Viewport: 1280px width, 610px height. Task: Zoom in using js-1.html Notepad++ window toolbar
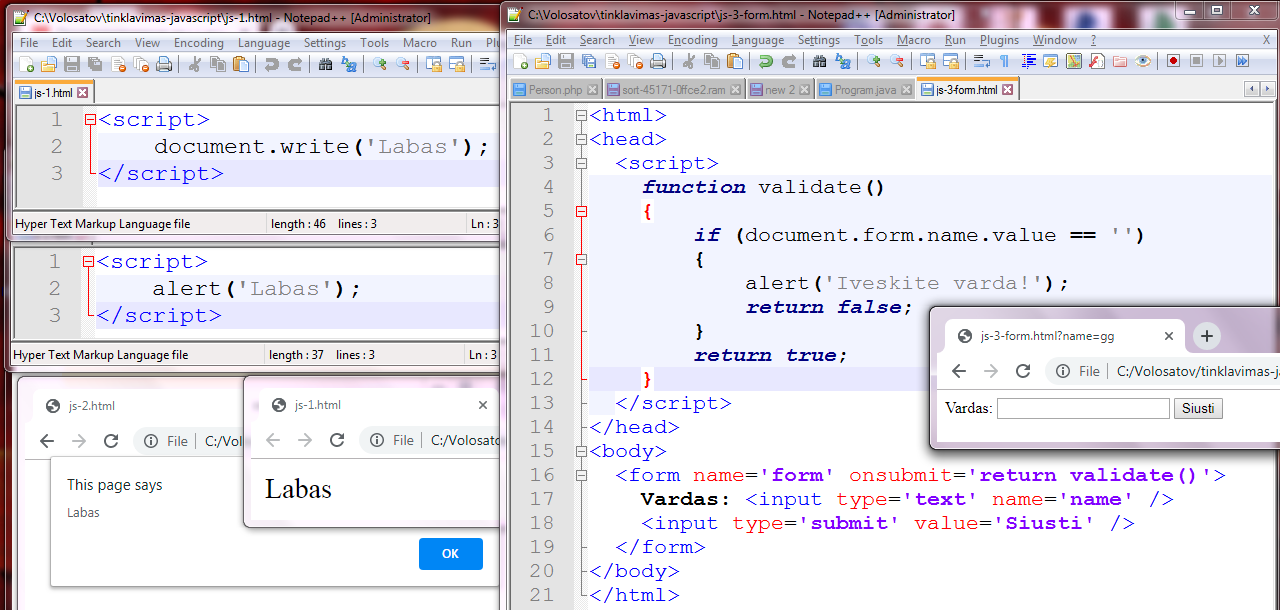point(379,64)
